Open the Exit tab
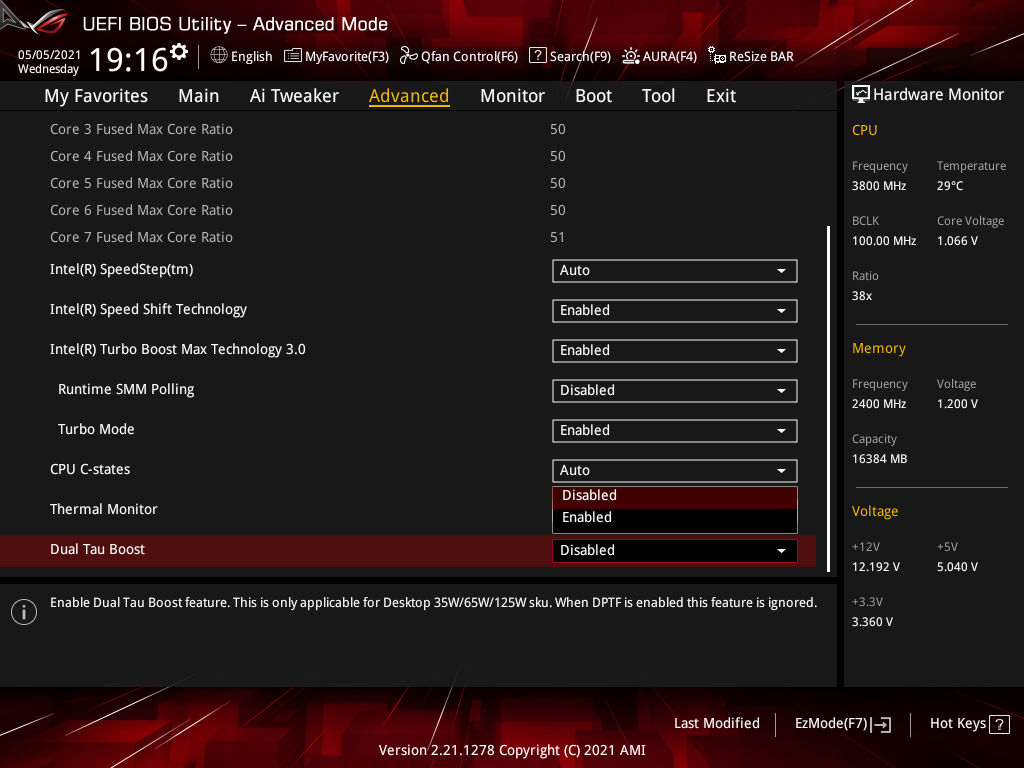This screenshot has width=1024, height=768. (721, 96)
